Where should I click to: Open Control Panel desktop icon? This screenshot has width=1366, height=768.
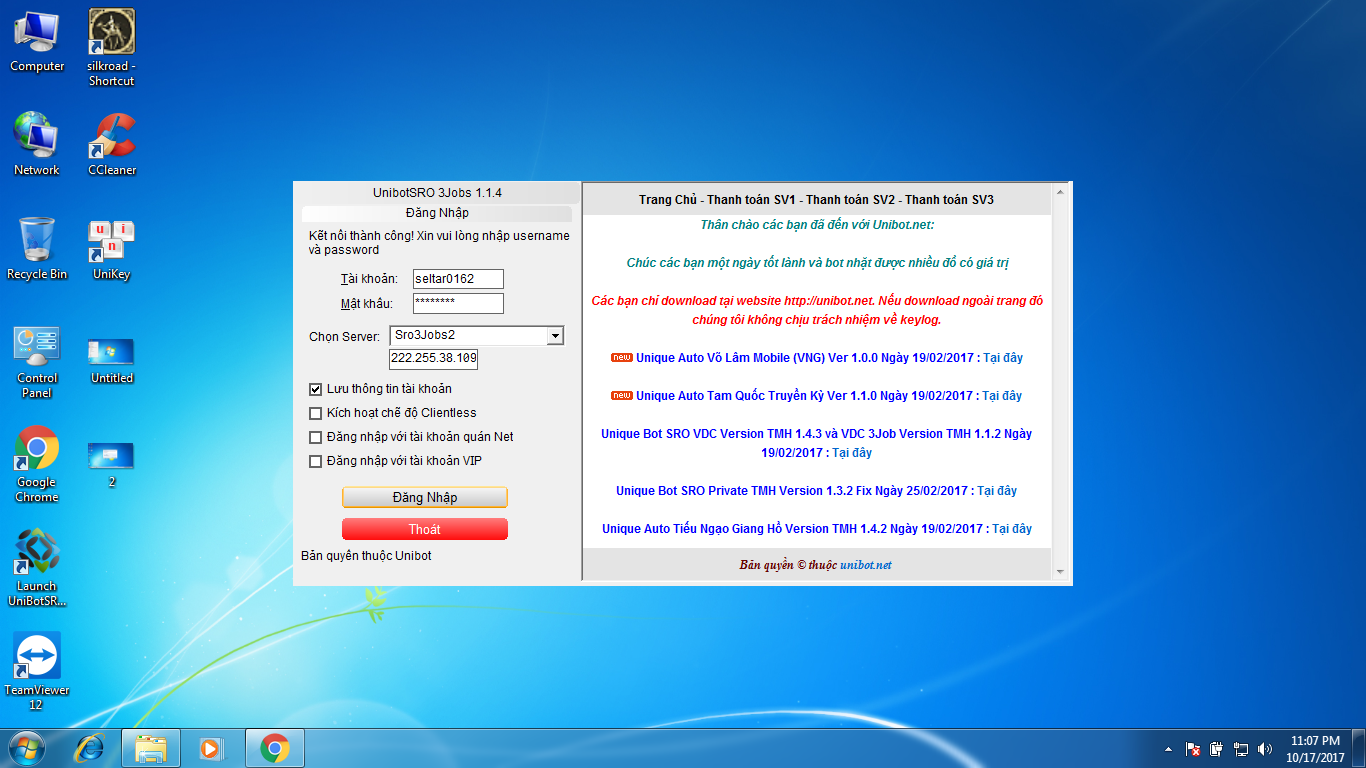point(37,361)
